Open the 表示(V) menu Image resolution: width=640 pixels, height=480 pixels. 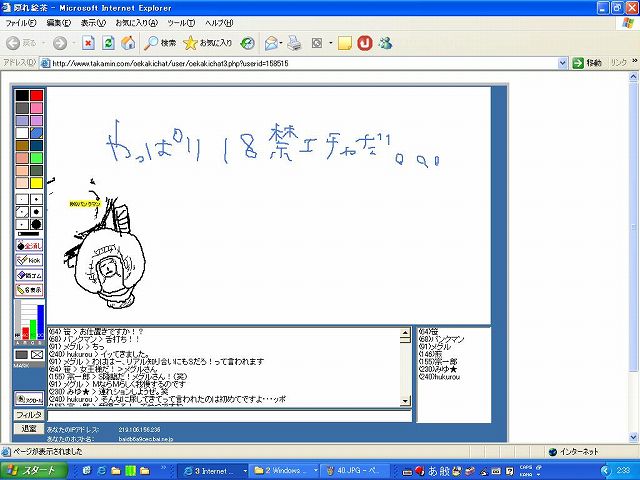tap(93, 23)
